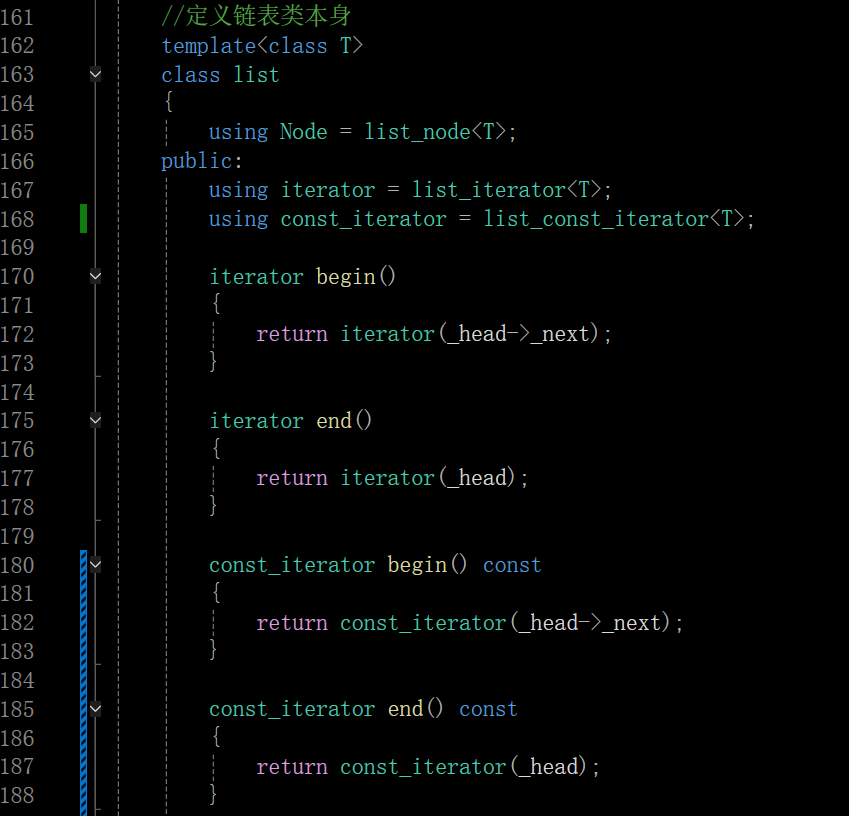
Task: Collapse iterator end() function fold at line 175
Action: click(x=95, y=421)
